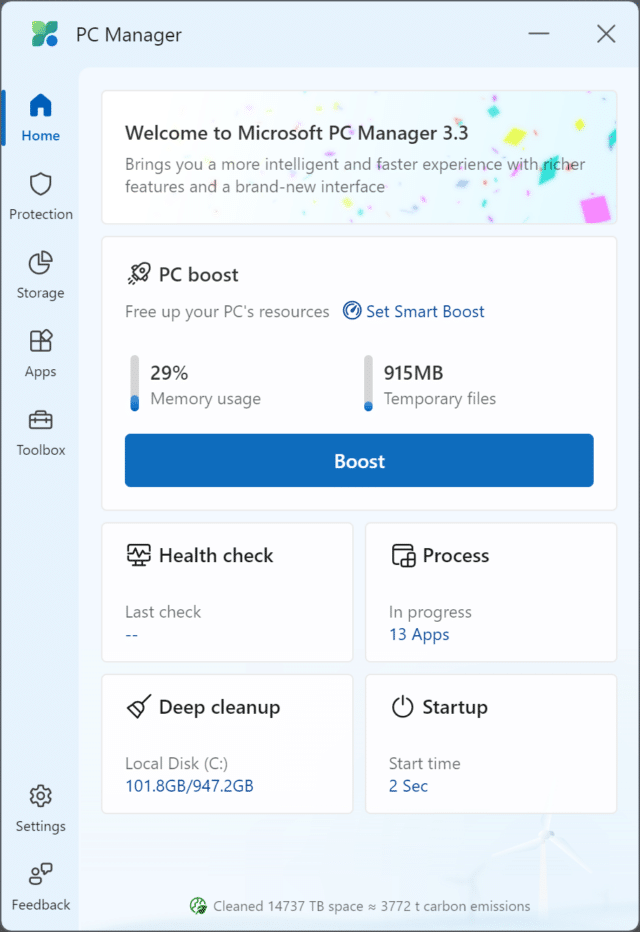Open the Process card
Viewport: 640px width, 932px height.
[491, 592]
